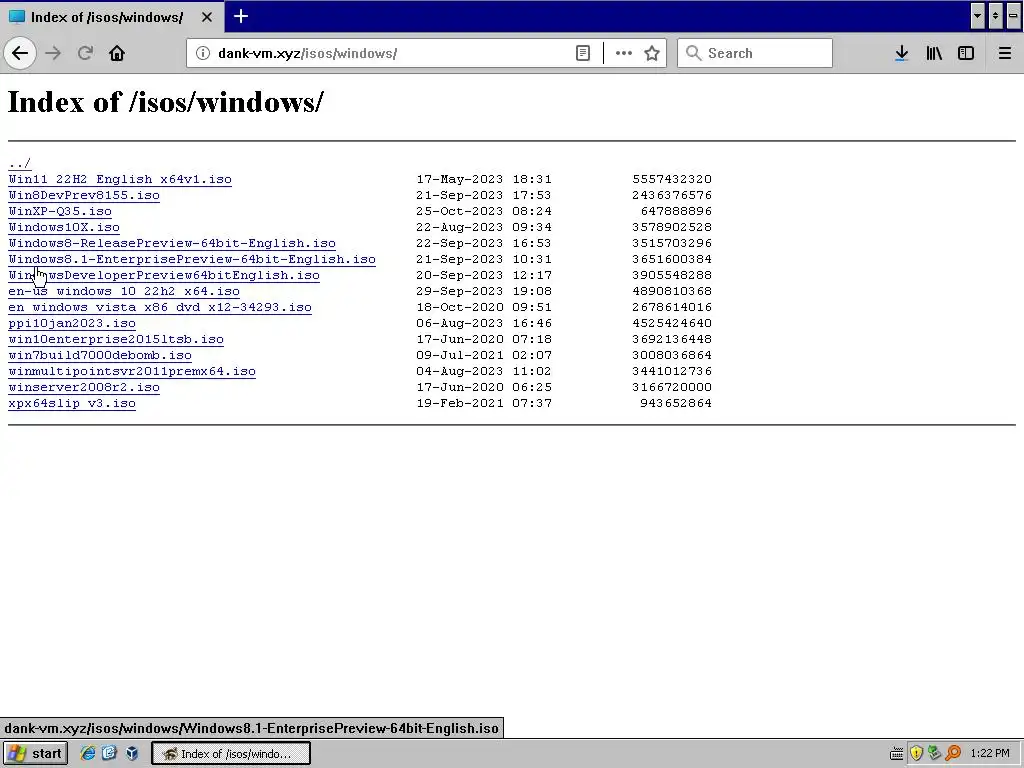Click the date '18-Oct-2020 09:51'
The width and height of the screenshot is (1024, 768).
[x=484, y=307]
